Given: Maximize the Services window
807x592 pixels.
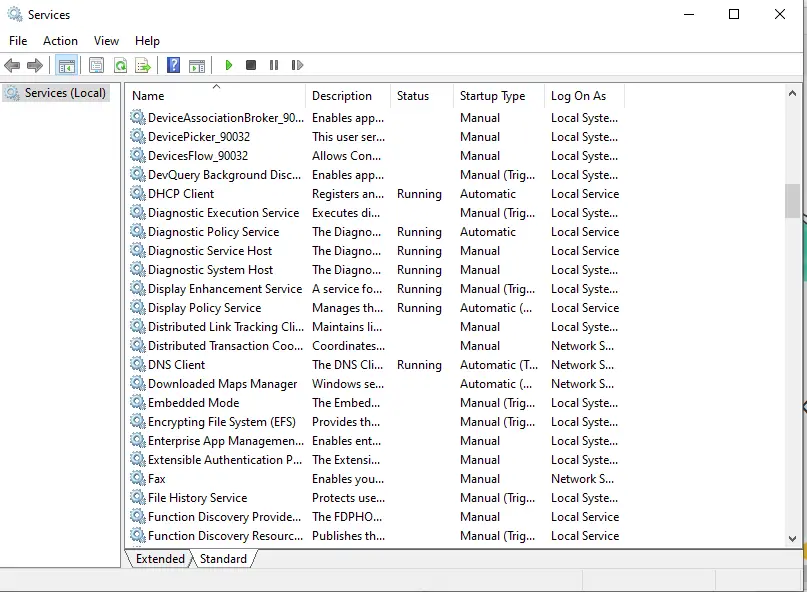Looking at the screenshot, I should 734,14.
